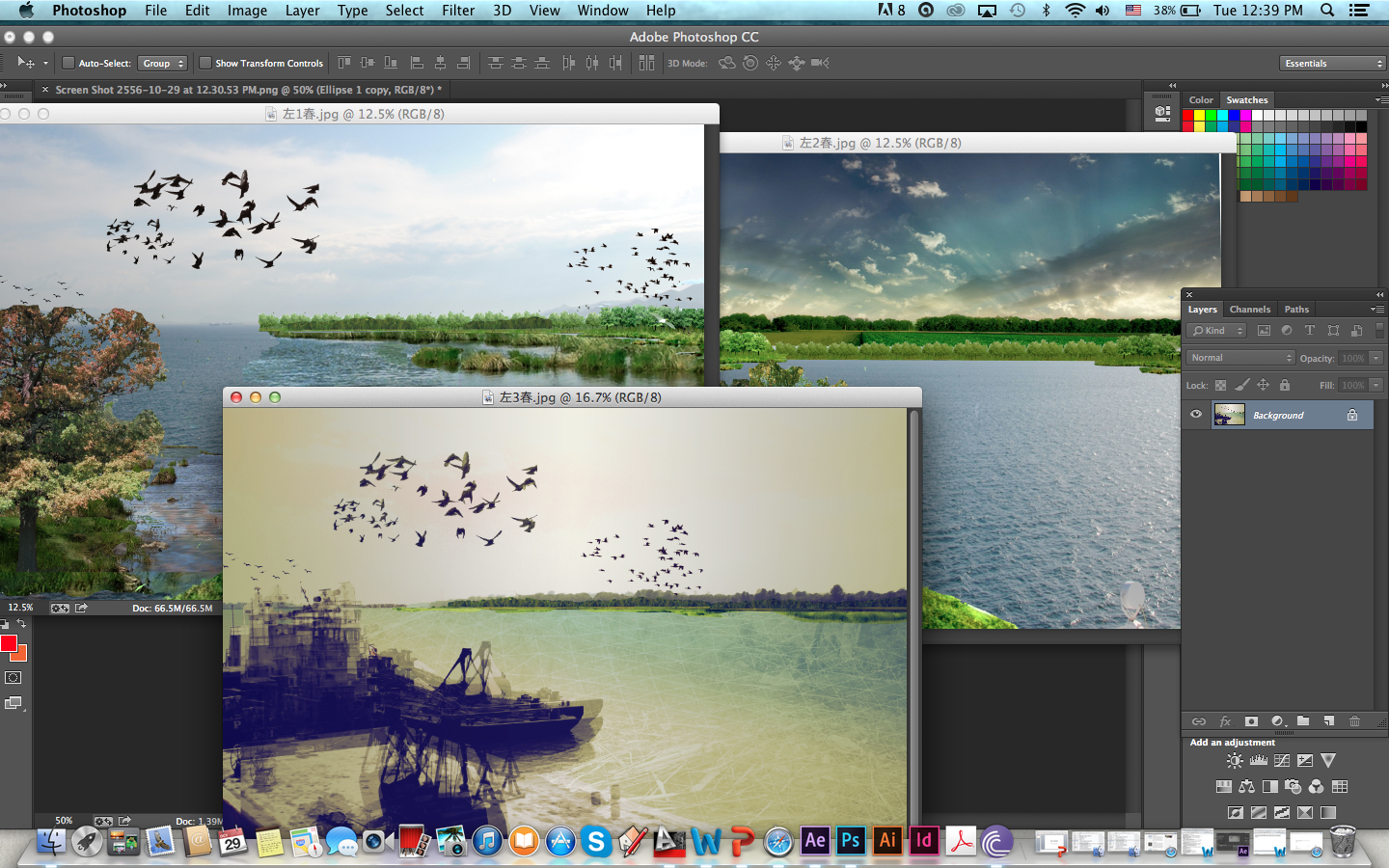Image resolution: width=1389 pixels, height=868 pixels.
Task: Open the Auto-Select Group dropdown
Action: 162,63
